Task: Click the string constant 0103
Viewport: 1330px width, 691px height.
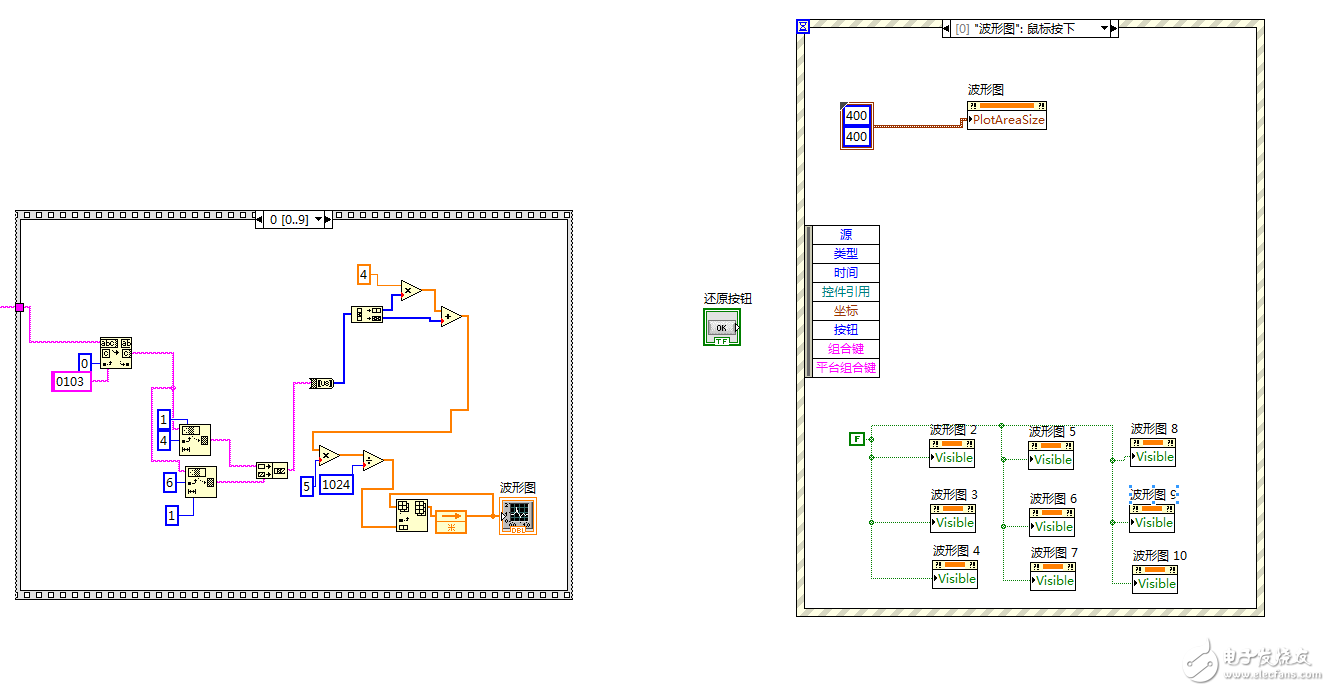Action: click(x=71, y=381)
